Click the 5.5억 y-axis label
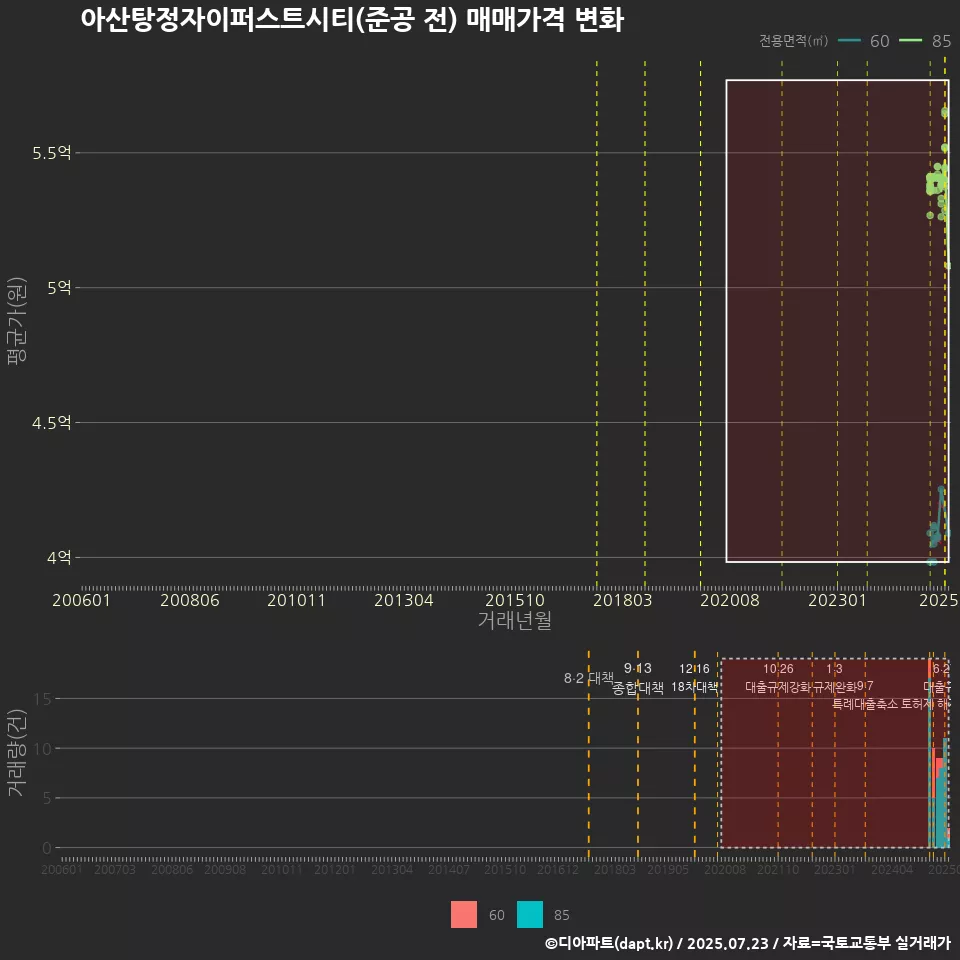 click(52, 152)
